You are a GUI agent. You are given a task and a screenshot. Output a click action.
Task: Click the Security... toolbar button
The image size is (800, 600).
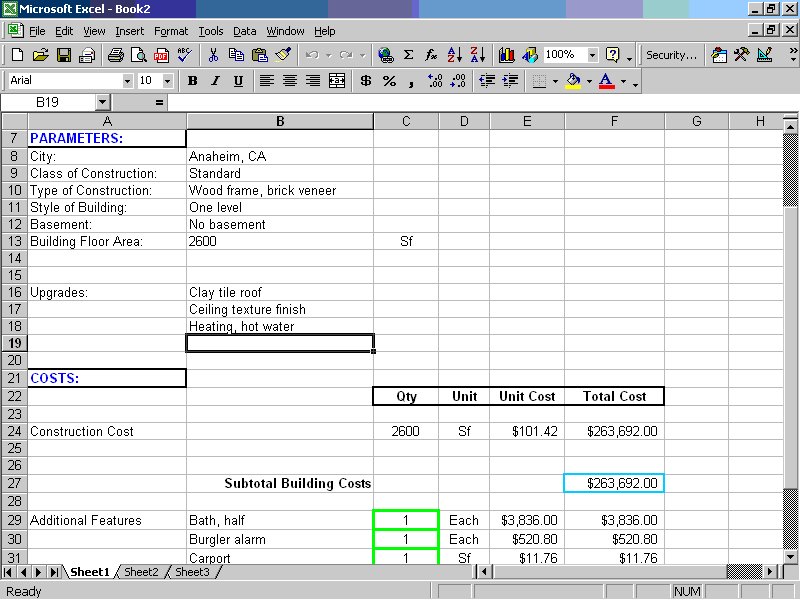pos(671,55)
